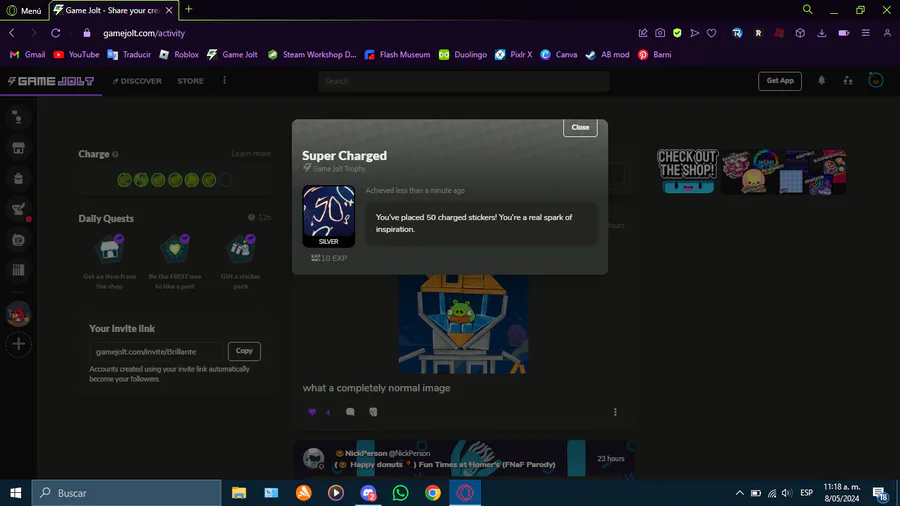Open the browser search magnifier icon
This screenshot has height=506, width=900.
808,9
